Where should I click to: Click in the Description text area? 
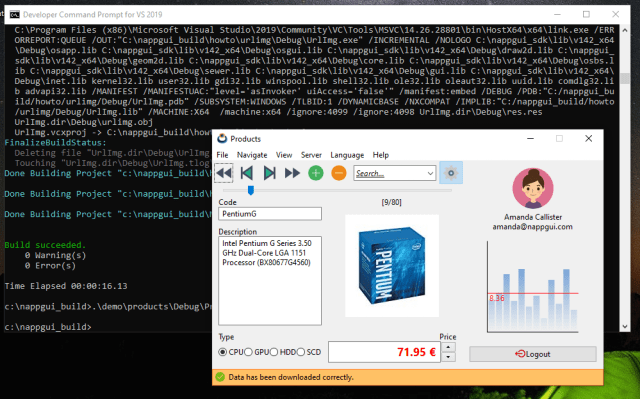[x=270, y=281]
